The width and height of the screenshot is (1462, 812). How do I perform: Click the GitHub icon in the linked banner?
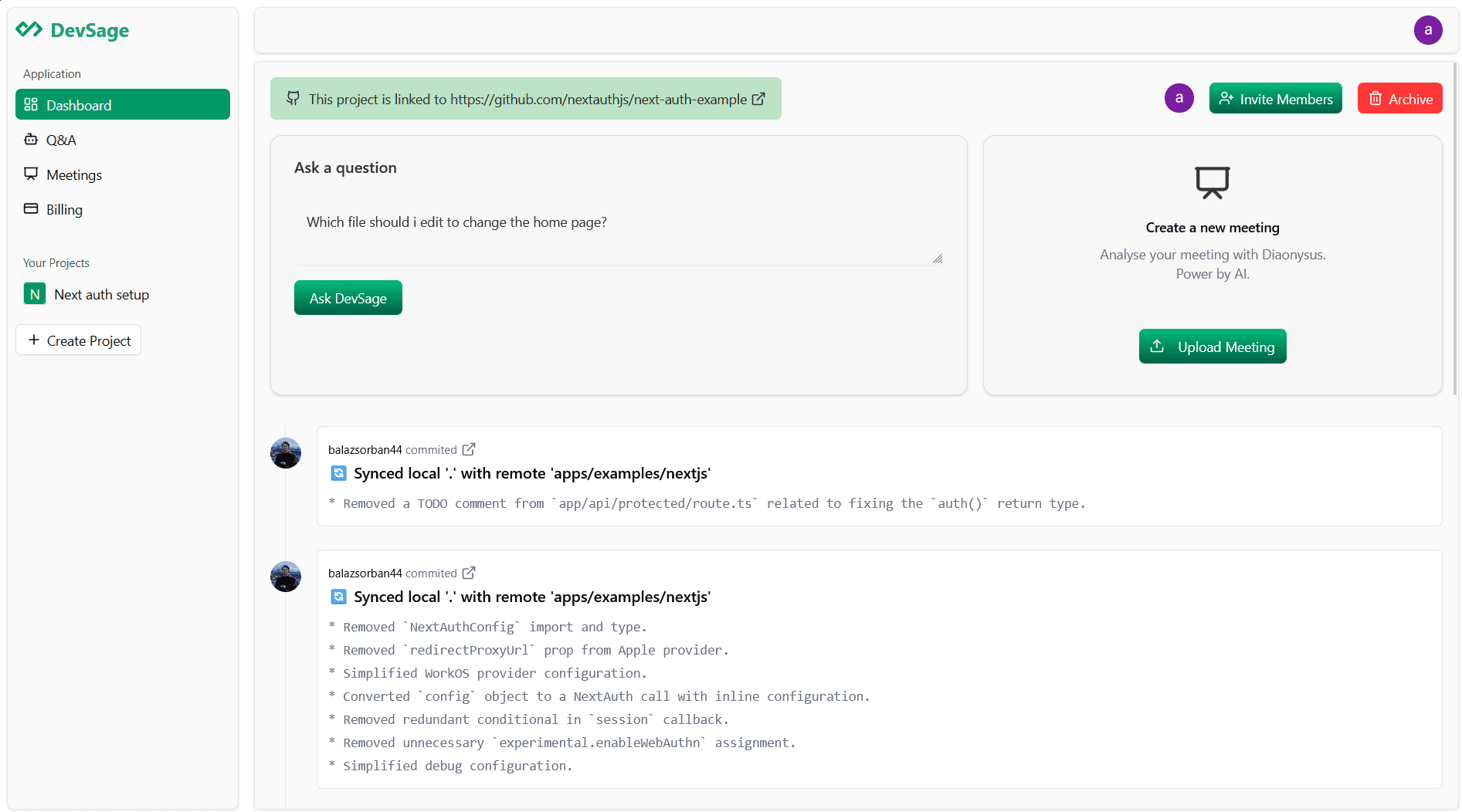tap(293, 99)
